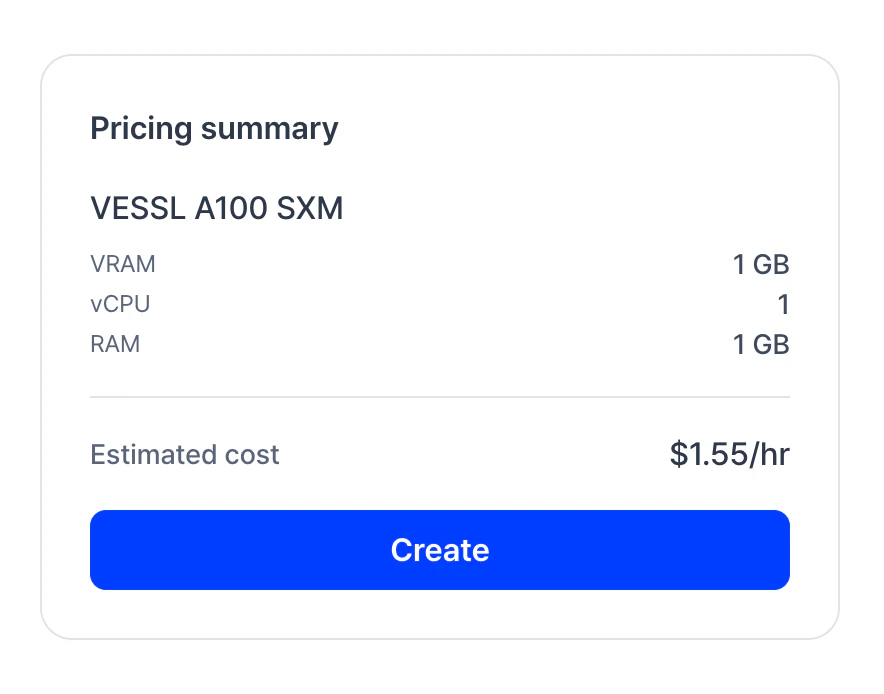884x694 pixels.
Task: Click the A100 SXM spec section
Action: (x=440, y=275)
